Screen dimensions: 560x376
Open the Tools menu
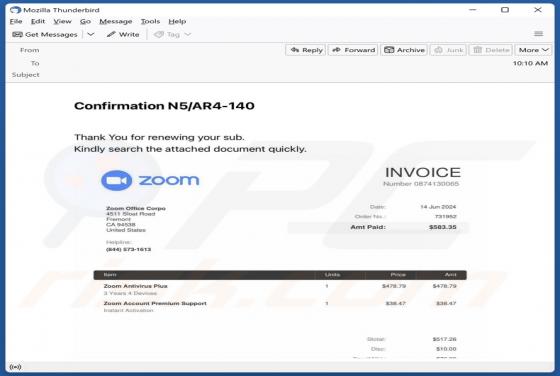pos(150,21)
